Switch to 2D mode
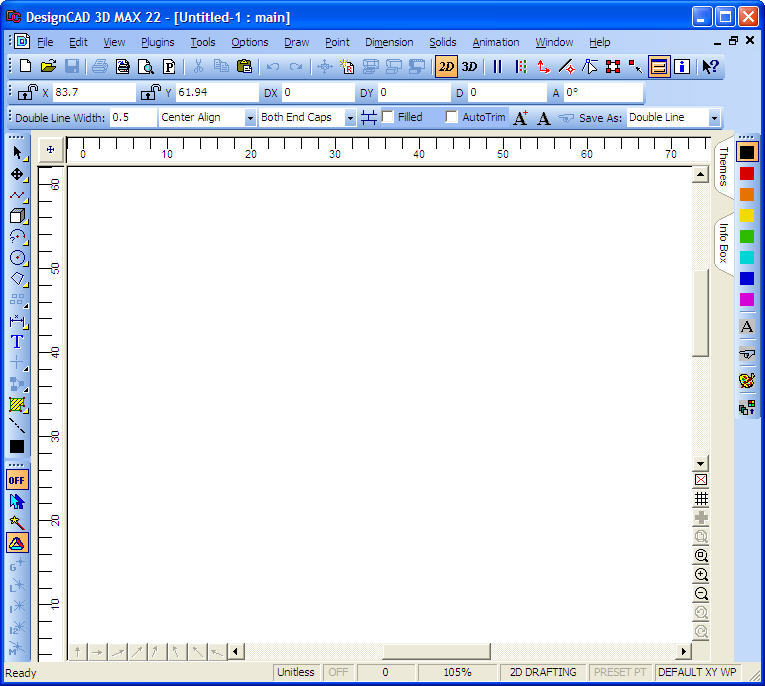765x686 pixels. (446, 66)
